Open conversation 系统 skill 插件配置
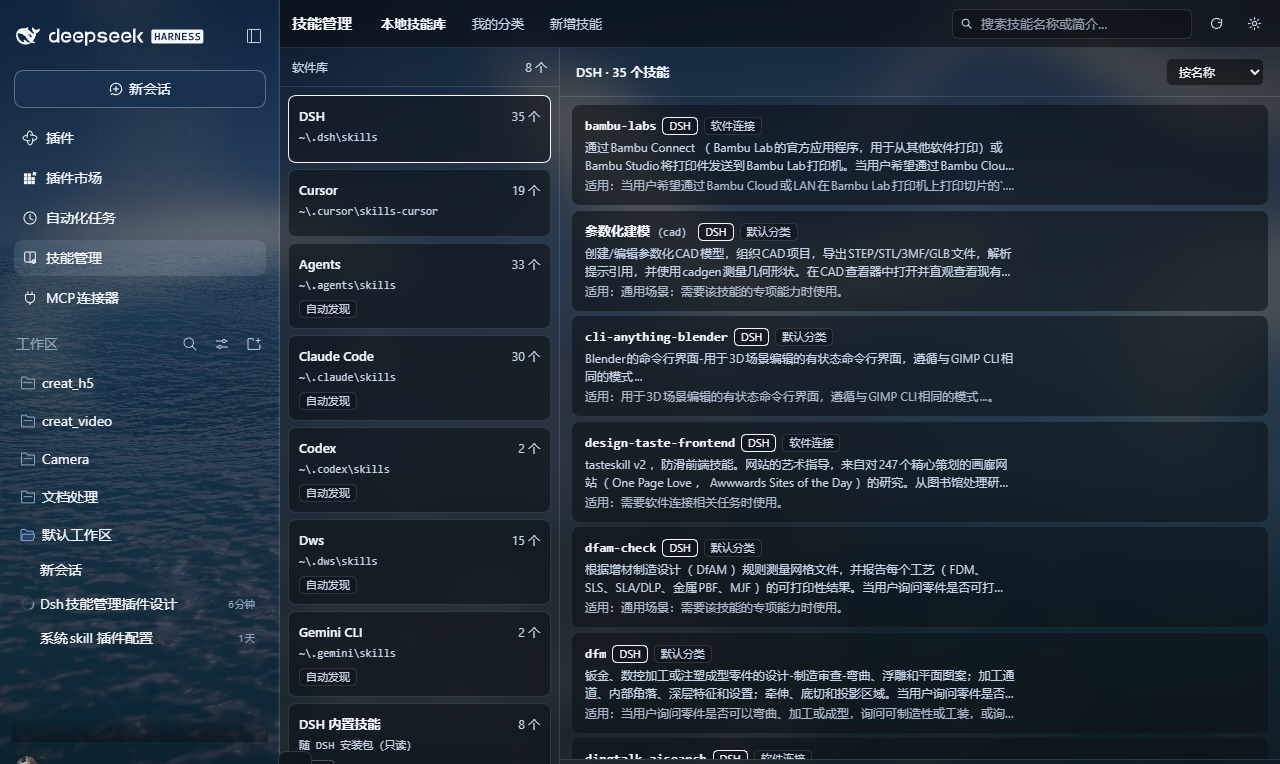This screenshot has width=1280, height=764. coord(96,638)
